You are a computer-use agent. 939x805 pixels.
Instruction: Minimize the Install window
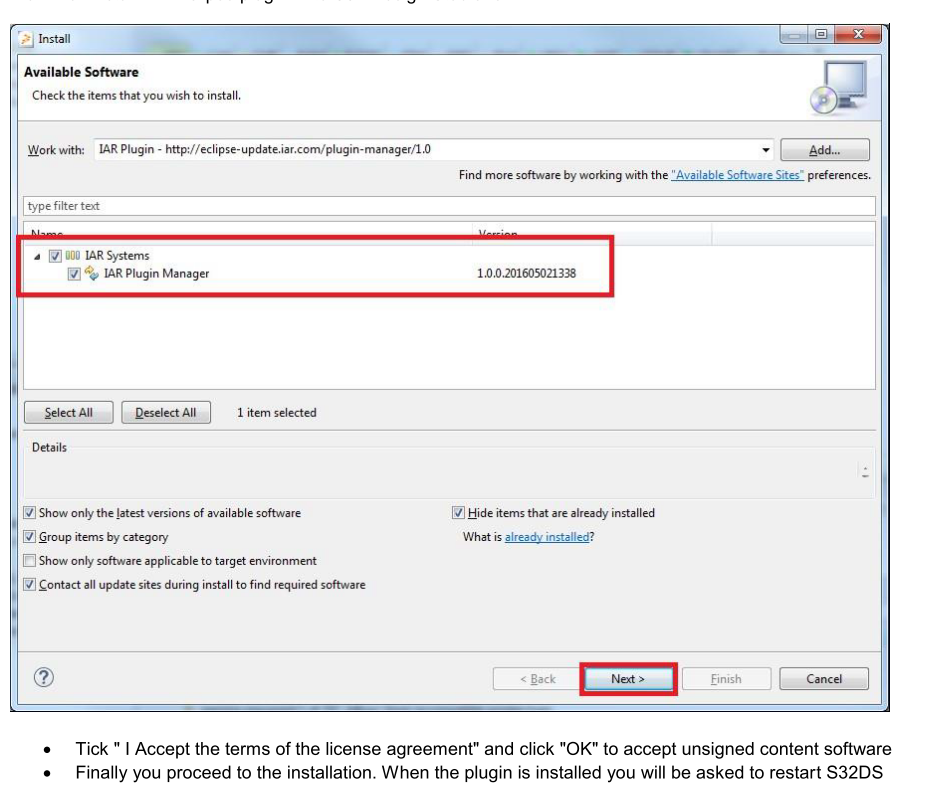pos(794,35)
